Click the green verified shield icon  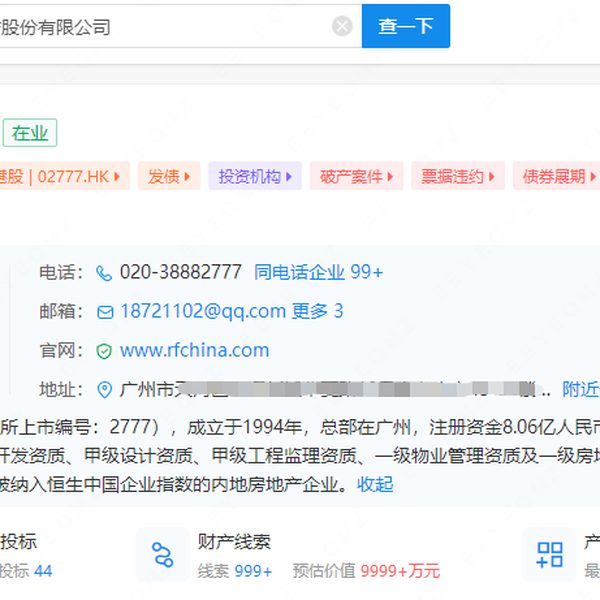[104, 351]
